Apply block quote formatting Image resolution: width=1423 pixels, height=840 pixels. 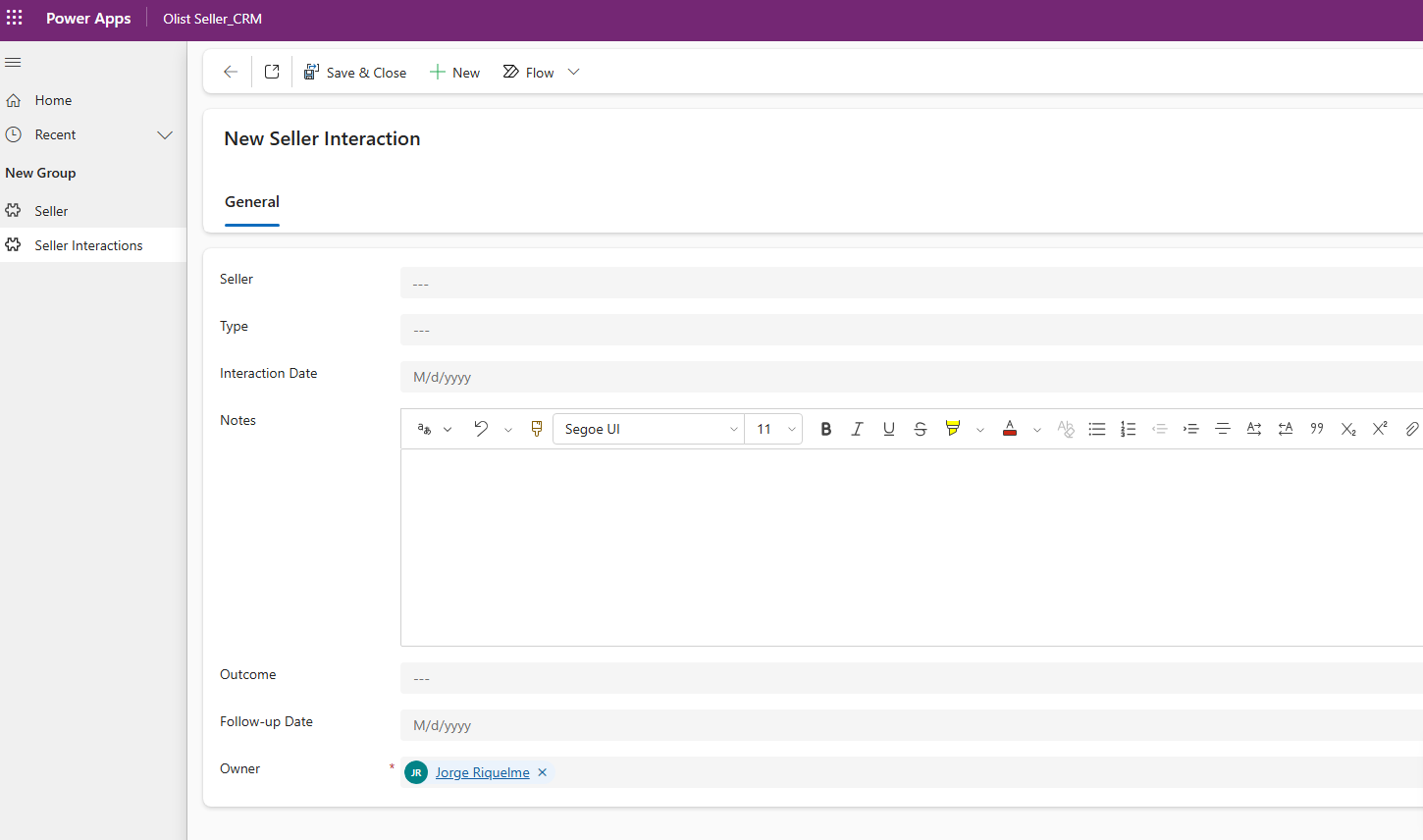[x=1316, y=429]
